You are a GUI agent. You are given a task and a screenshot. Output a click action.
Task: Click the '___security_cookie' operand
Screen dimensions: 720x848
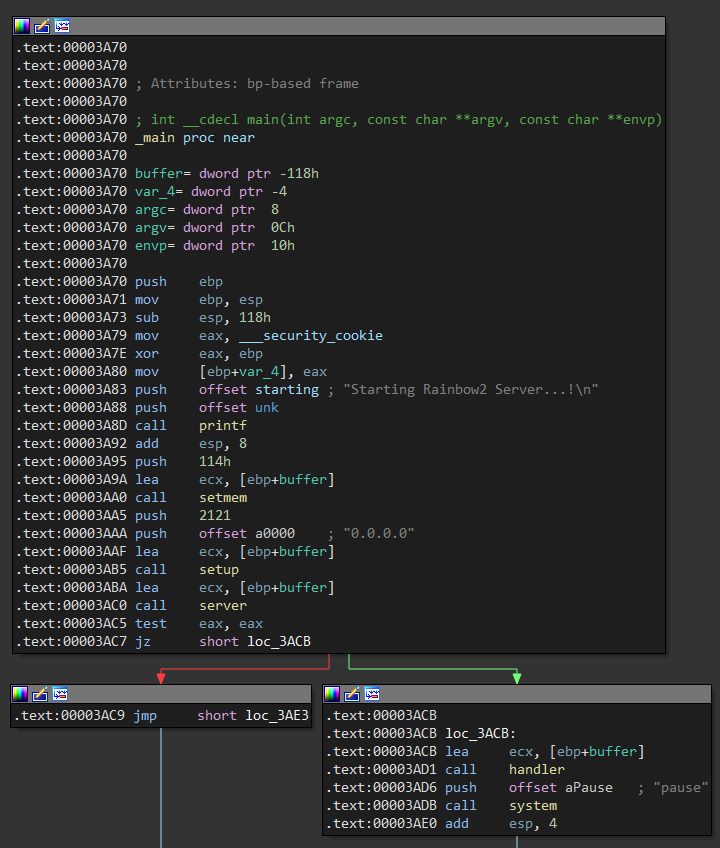(311, 336)
